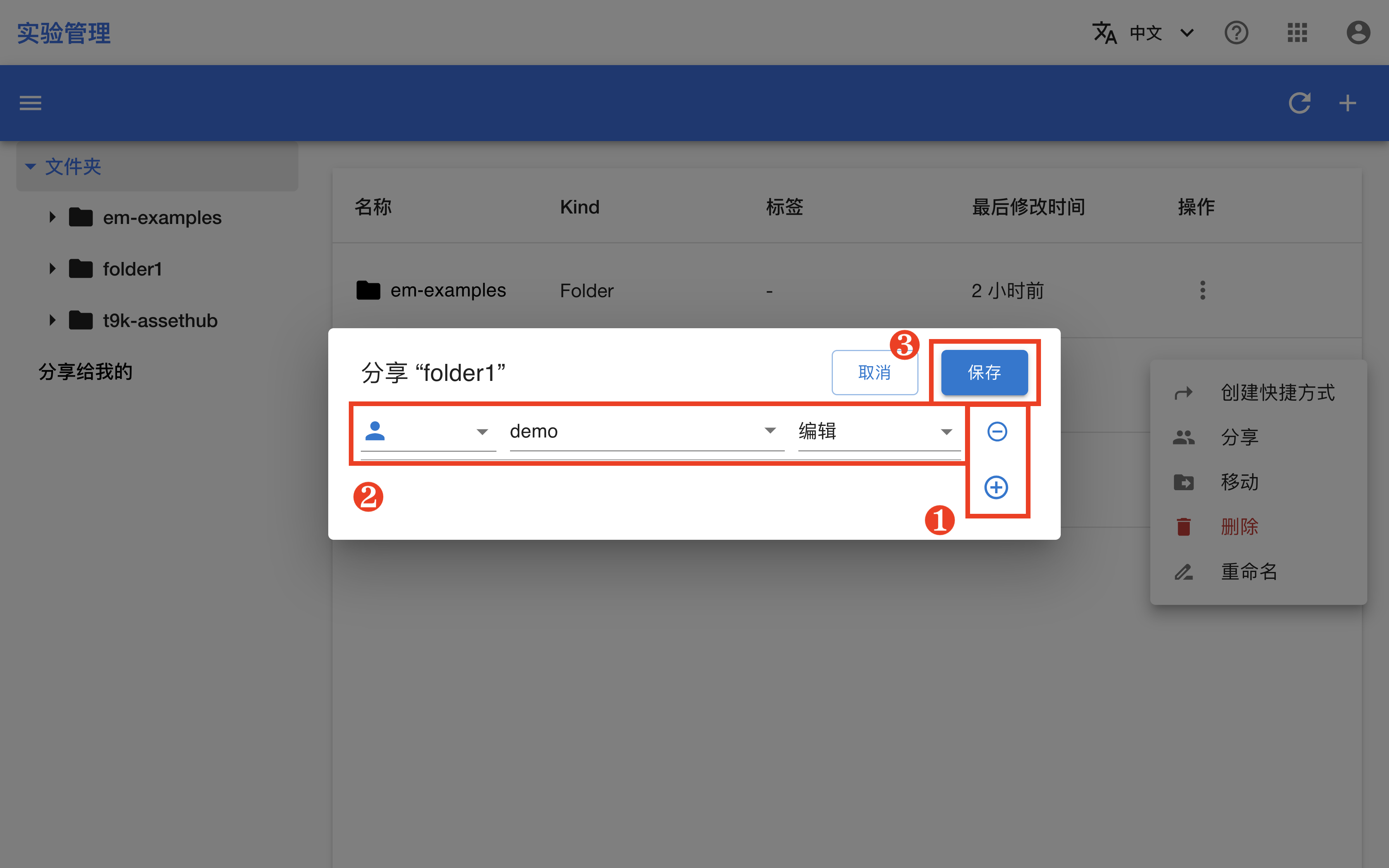The height and width of the screenshot is (868, 1389).
Task: Open the help question mark icon
Action: (1236, 33)
